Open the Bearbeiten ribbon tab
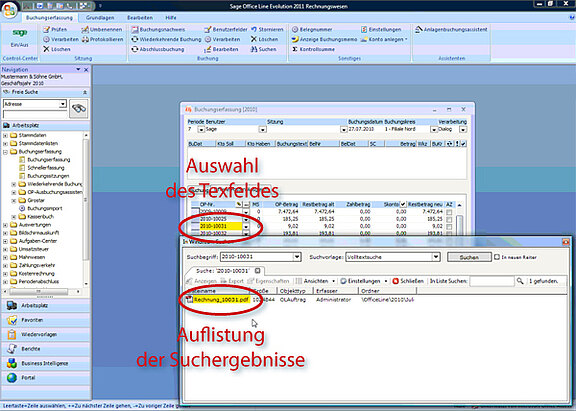This screenshot has height=411, width=576. point(140,18)
